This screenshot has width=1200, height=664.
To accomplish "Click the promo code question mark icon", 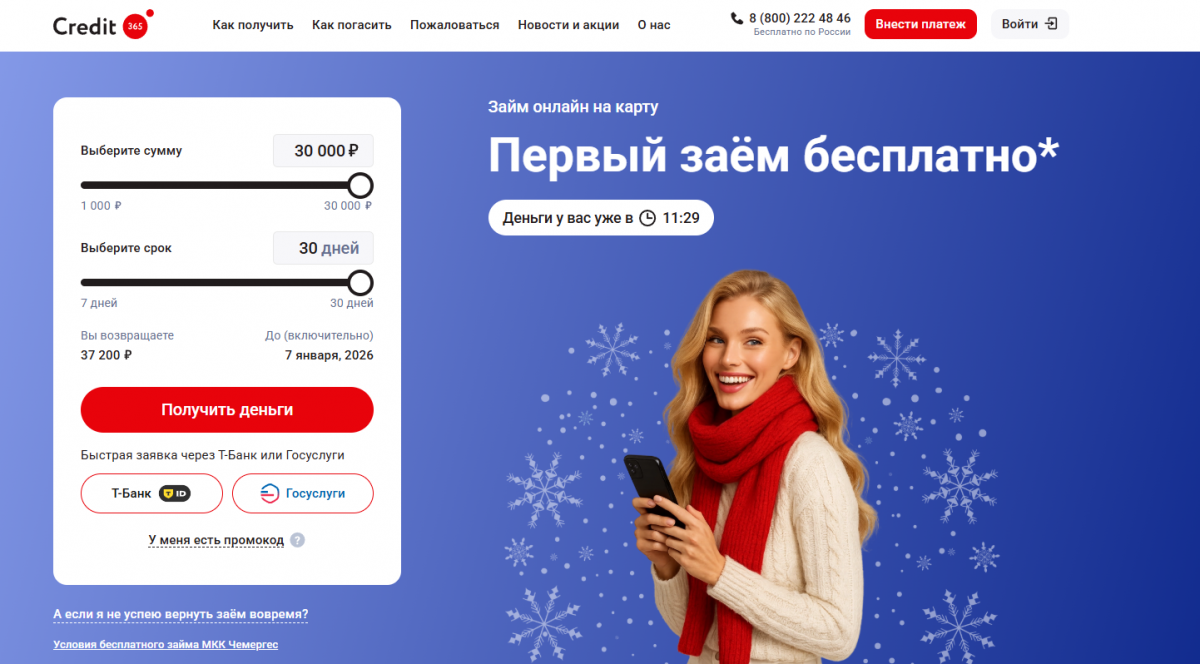I will click(297, 540).
